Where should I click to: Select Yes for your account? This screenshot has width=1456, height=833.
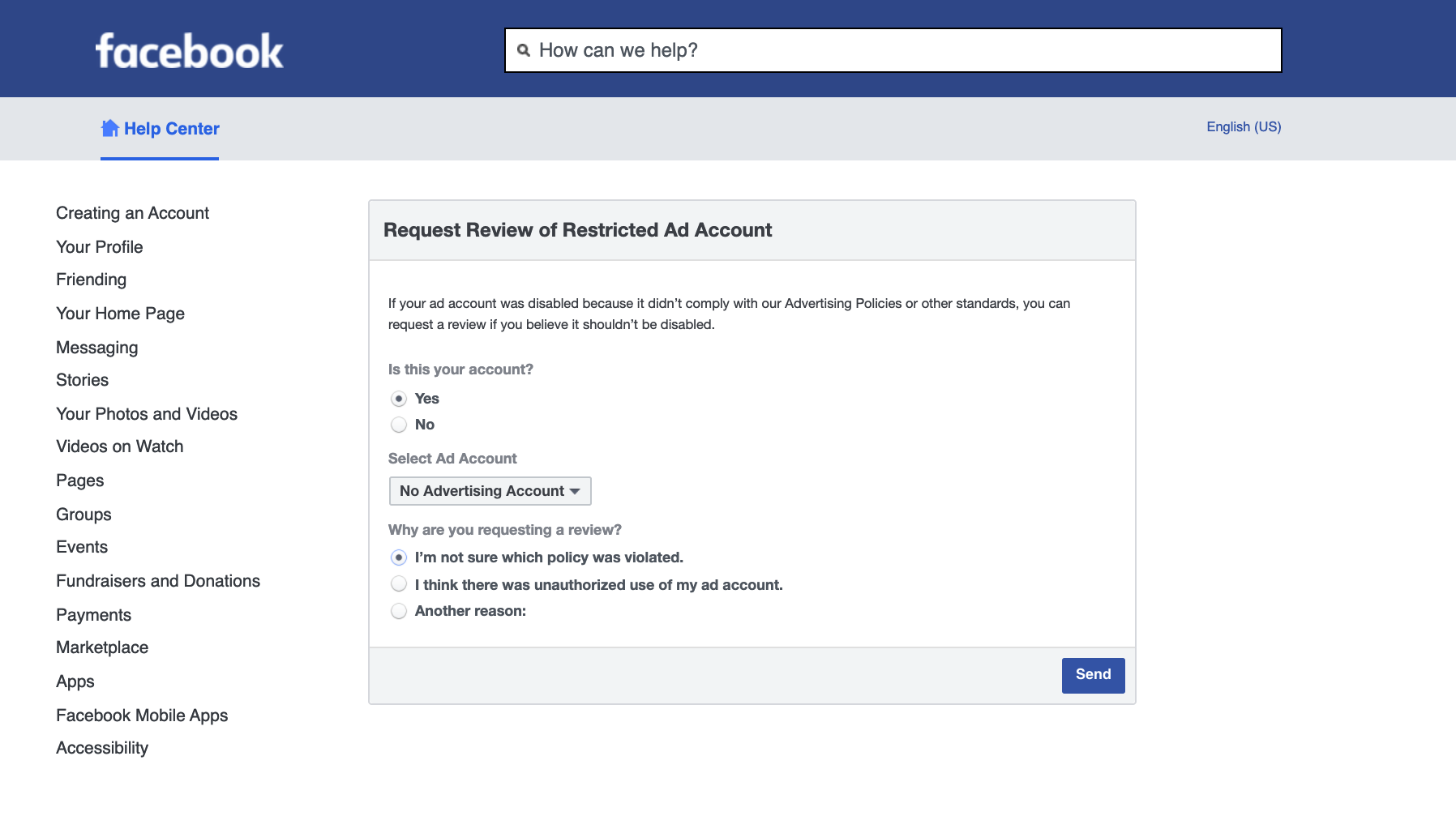(399, 399)
